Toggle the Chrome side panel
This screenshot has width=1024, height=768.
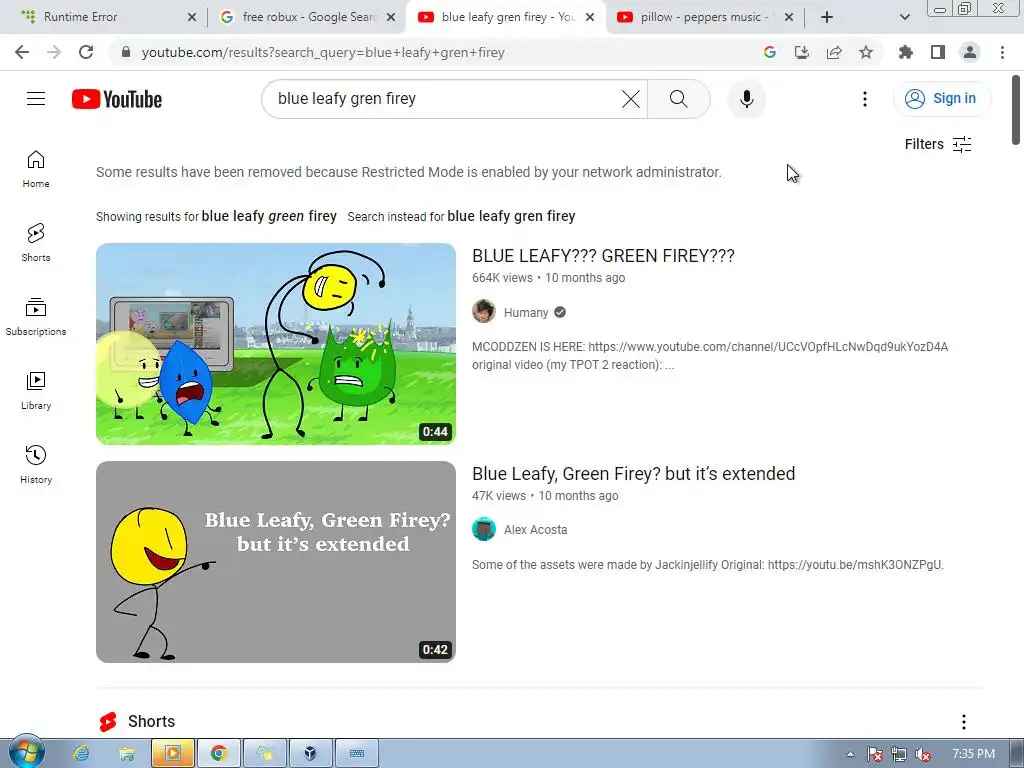938,52
